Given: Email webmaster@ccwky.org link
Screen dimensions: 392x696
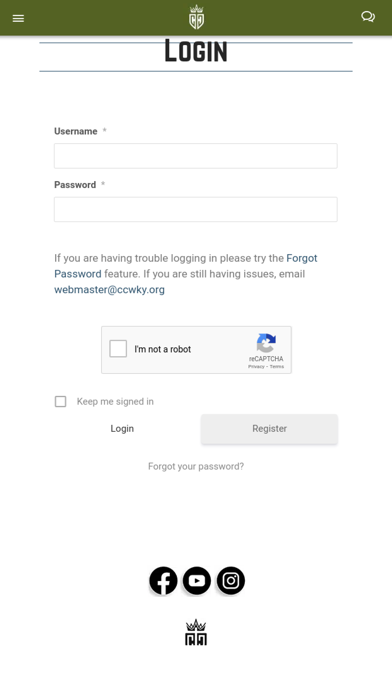Looking at the screenshot, I should (109, 290).
